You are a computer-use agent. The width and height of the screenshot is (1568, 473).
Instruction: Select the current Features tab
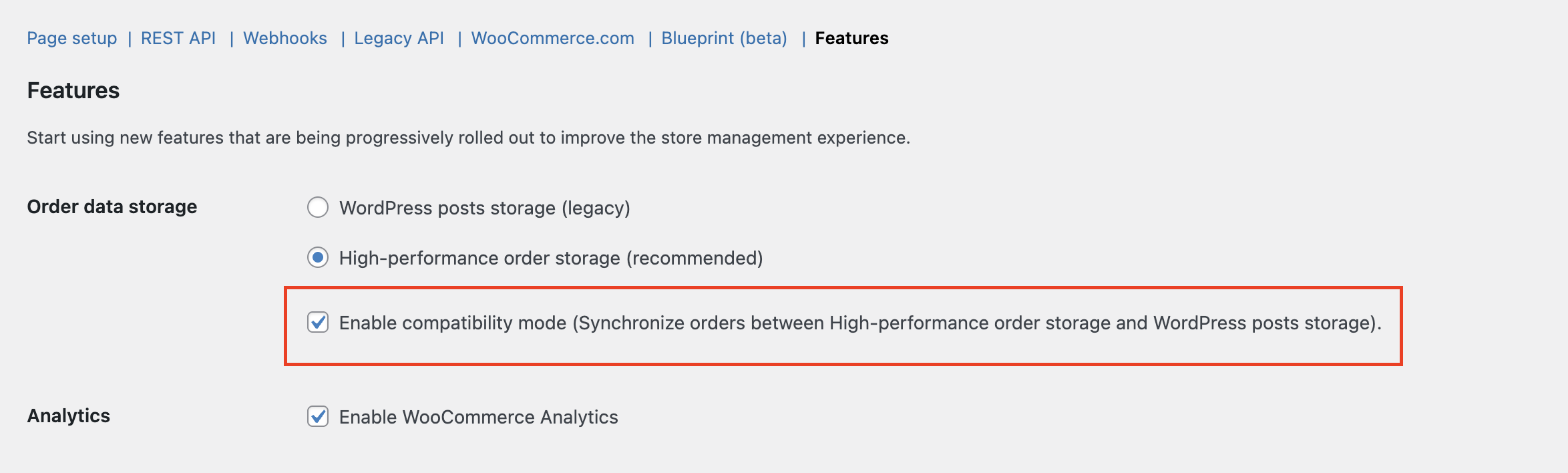coord(851,38)
